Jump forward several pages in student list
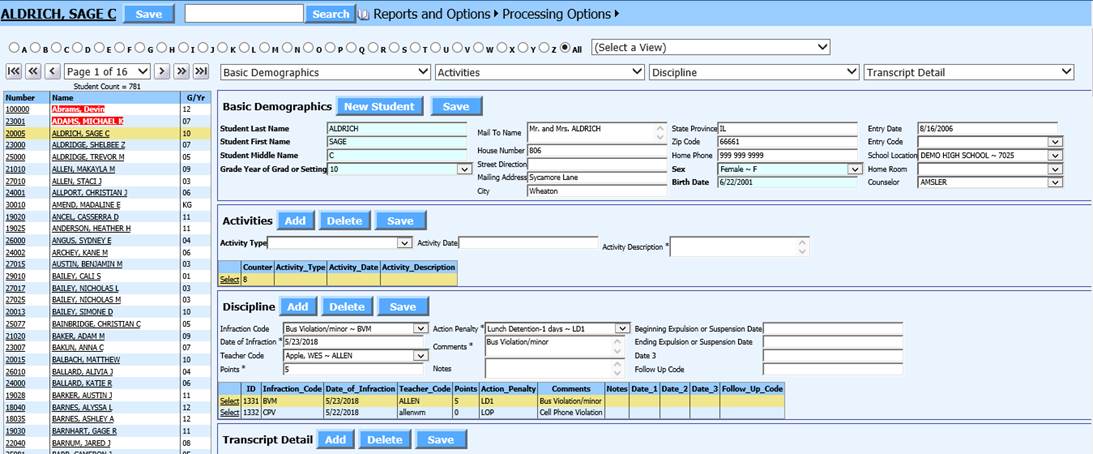 click(x=181, y=71)
